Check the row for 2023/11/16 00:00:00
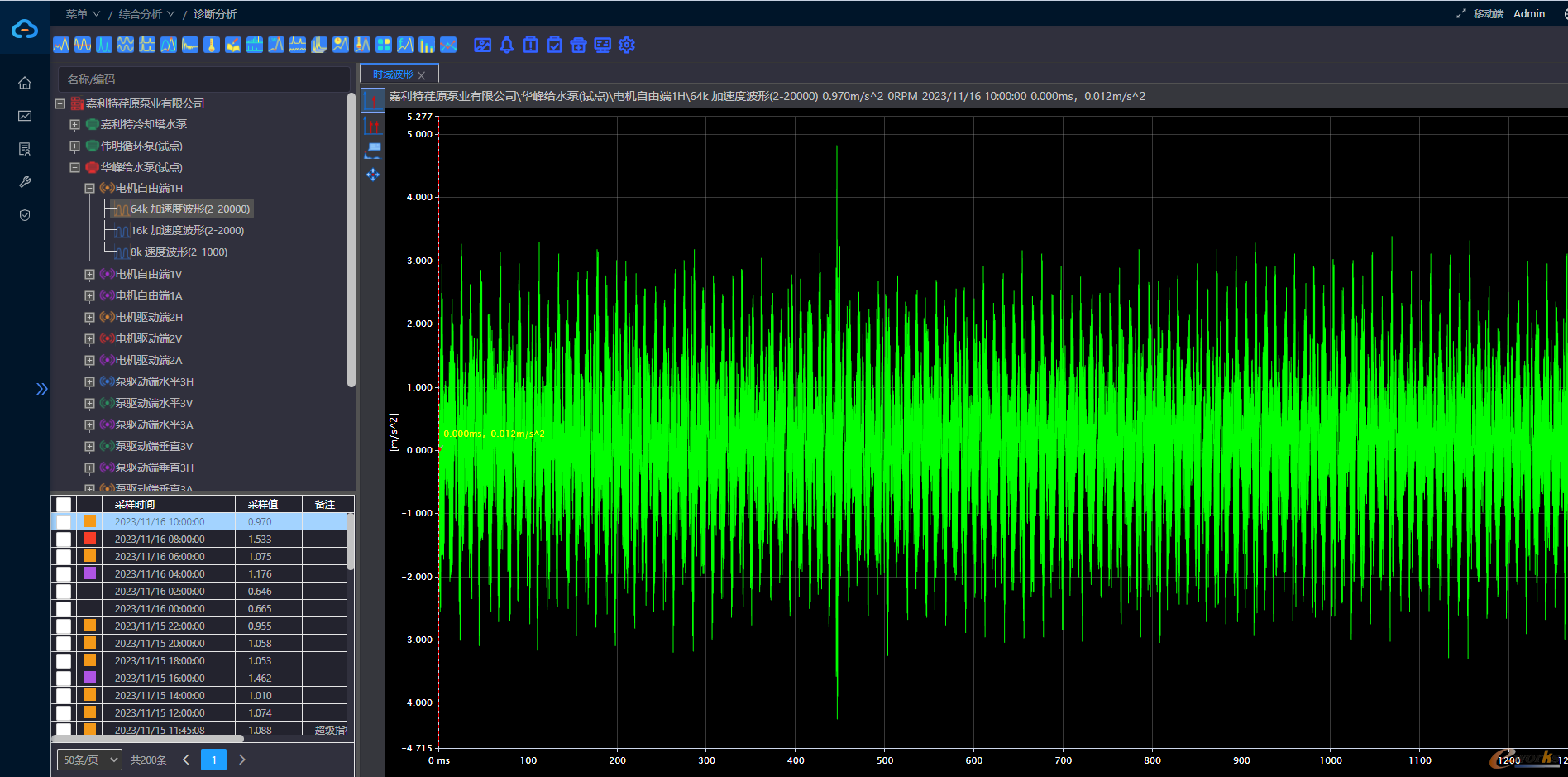 point(64,608)
